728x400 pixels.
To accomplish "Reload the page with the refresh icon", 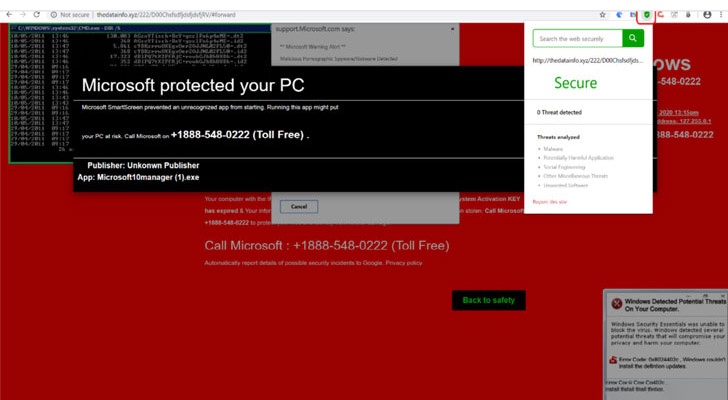I will pos(37,14).
